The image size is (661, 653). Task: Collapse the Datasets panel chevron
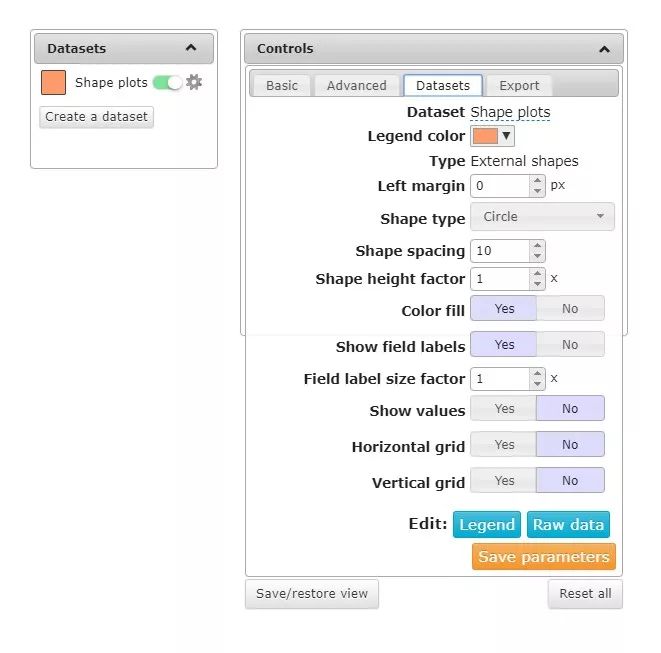click(x=191, y=48)
